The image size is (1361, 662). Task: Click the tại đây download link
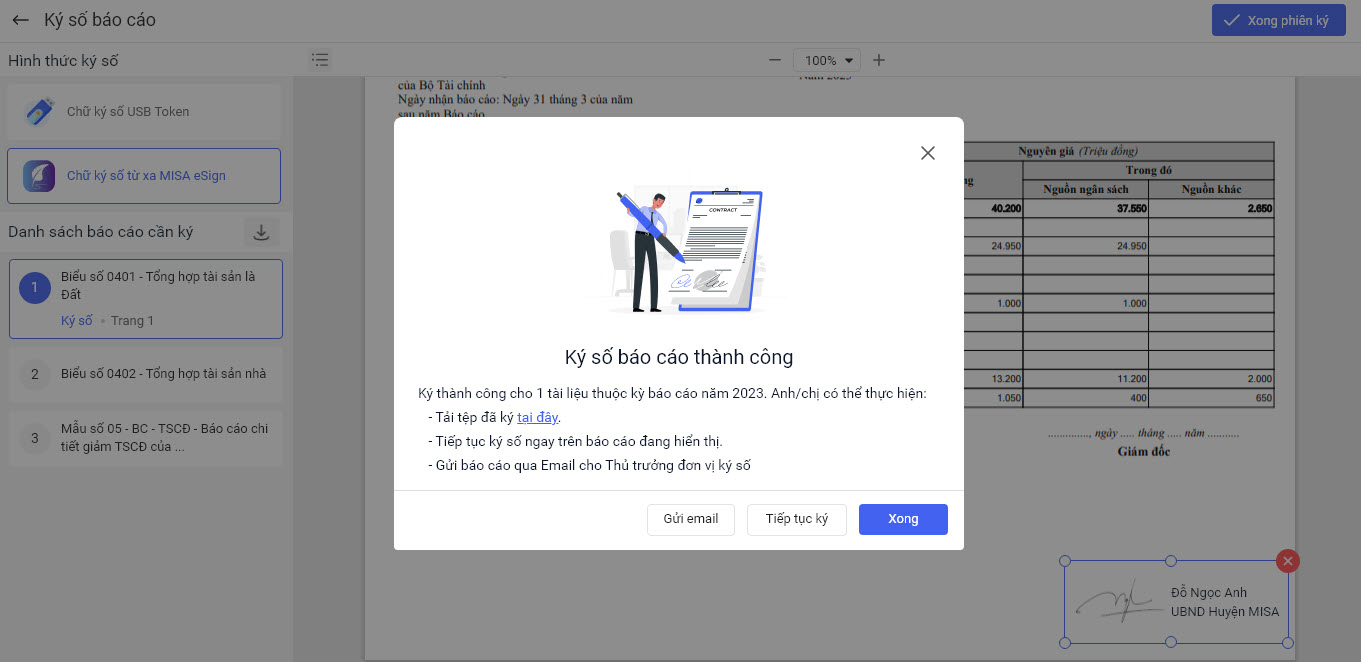537,417
